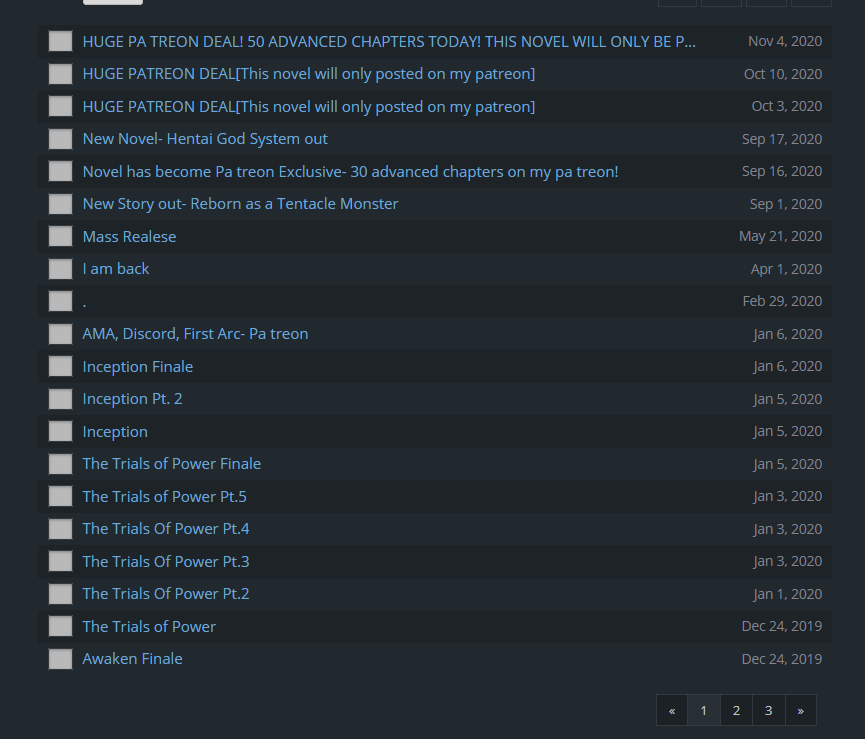The height and width of the screenshot is (739, 865).
Task: Click the icon next to Inception Pt. 2
Action: click(x=60, y=399)
